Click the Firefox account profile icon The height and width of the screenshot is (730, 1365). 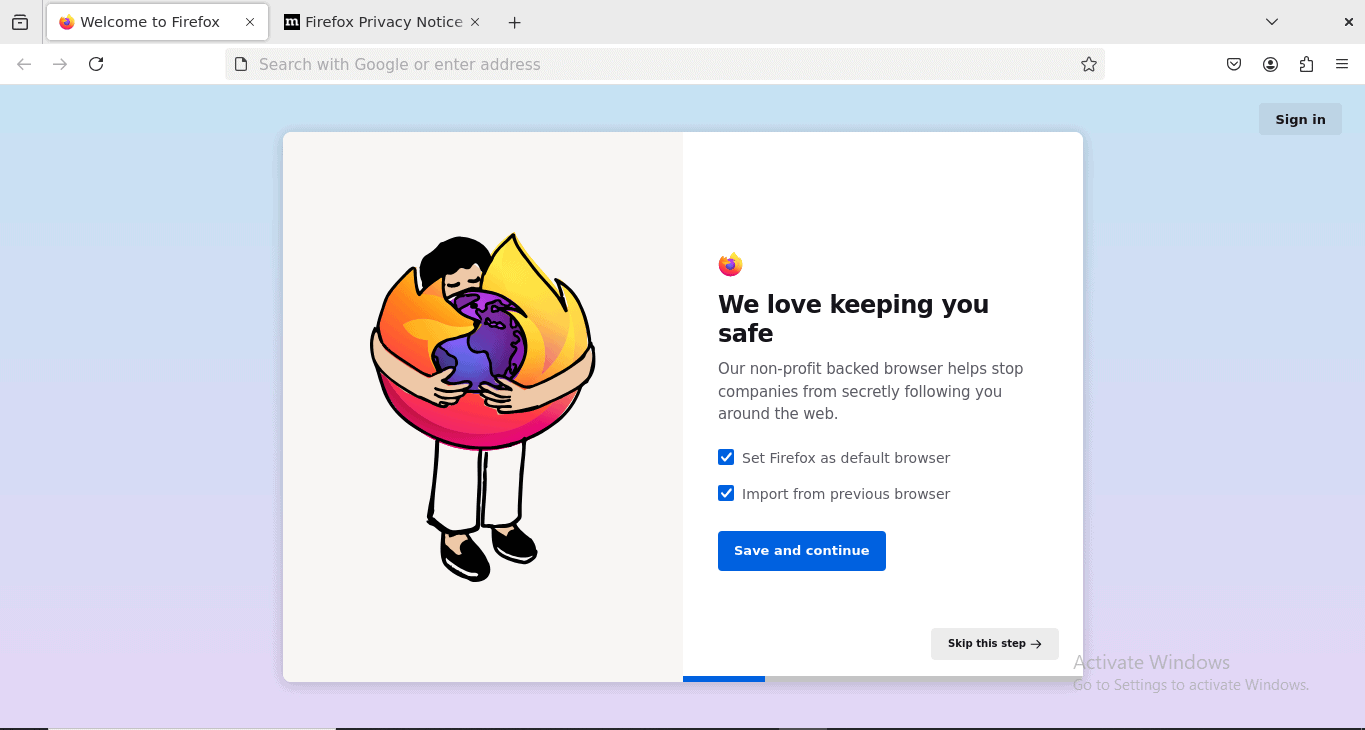(x=1270, y=63)
